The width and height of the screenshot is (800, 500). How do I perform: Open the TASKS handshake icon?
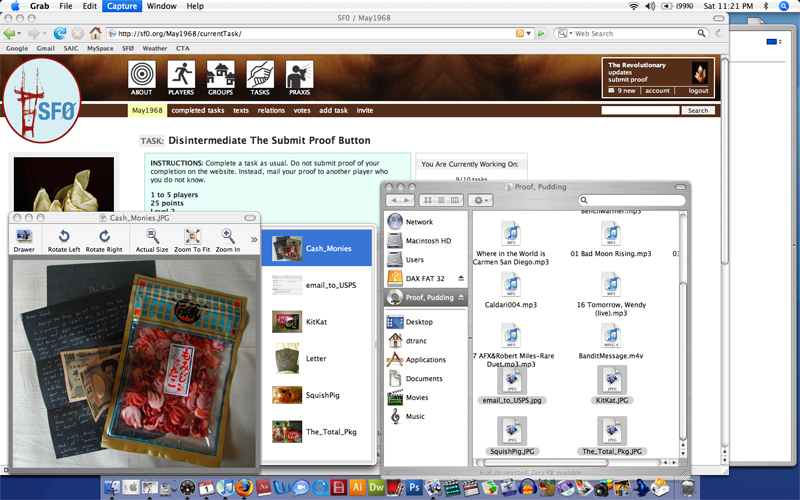pos(260,74)
